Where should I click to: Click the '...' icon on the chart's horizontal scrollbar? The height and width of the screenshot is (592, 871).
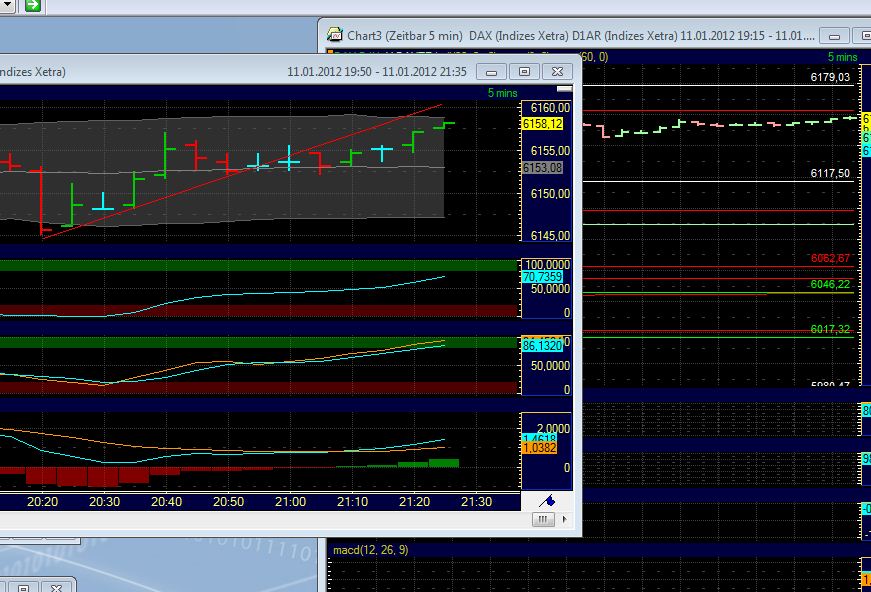pyautogui.click(x=542, y=519)
